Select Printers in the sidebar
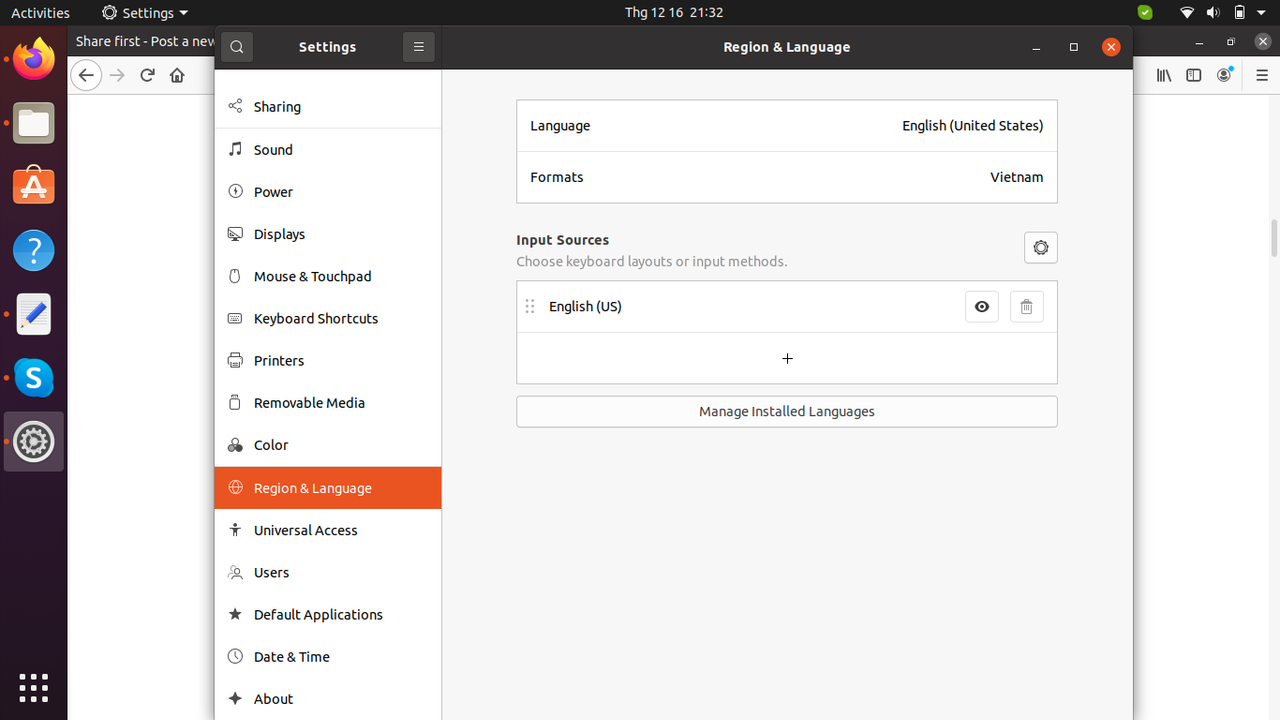This screenshot has height=720, width=1280. pos(328,361)
